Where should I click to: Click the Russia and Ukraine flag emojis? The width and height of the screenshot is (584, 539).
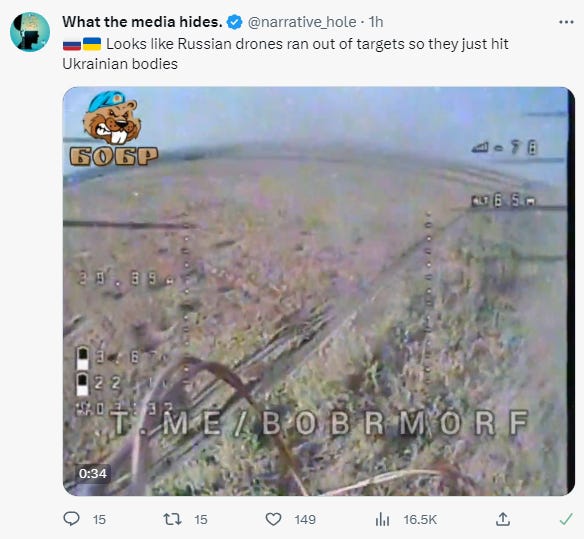(x=82, y=44)
